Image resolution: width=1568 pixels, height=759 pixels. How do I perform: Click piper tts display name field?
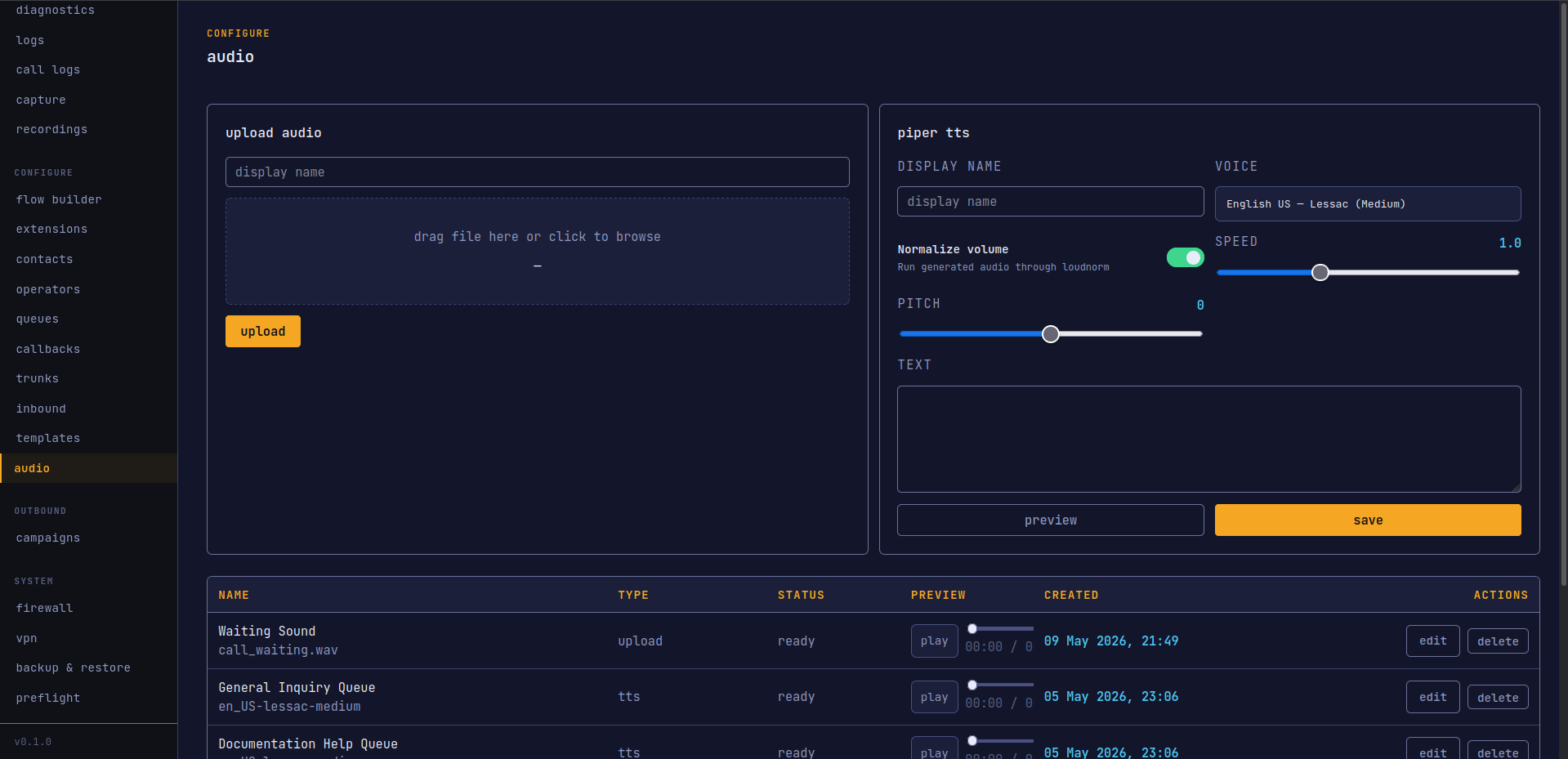coord(1050,202)
